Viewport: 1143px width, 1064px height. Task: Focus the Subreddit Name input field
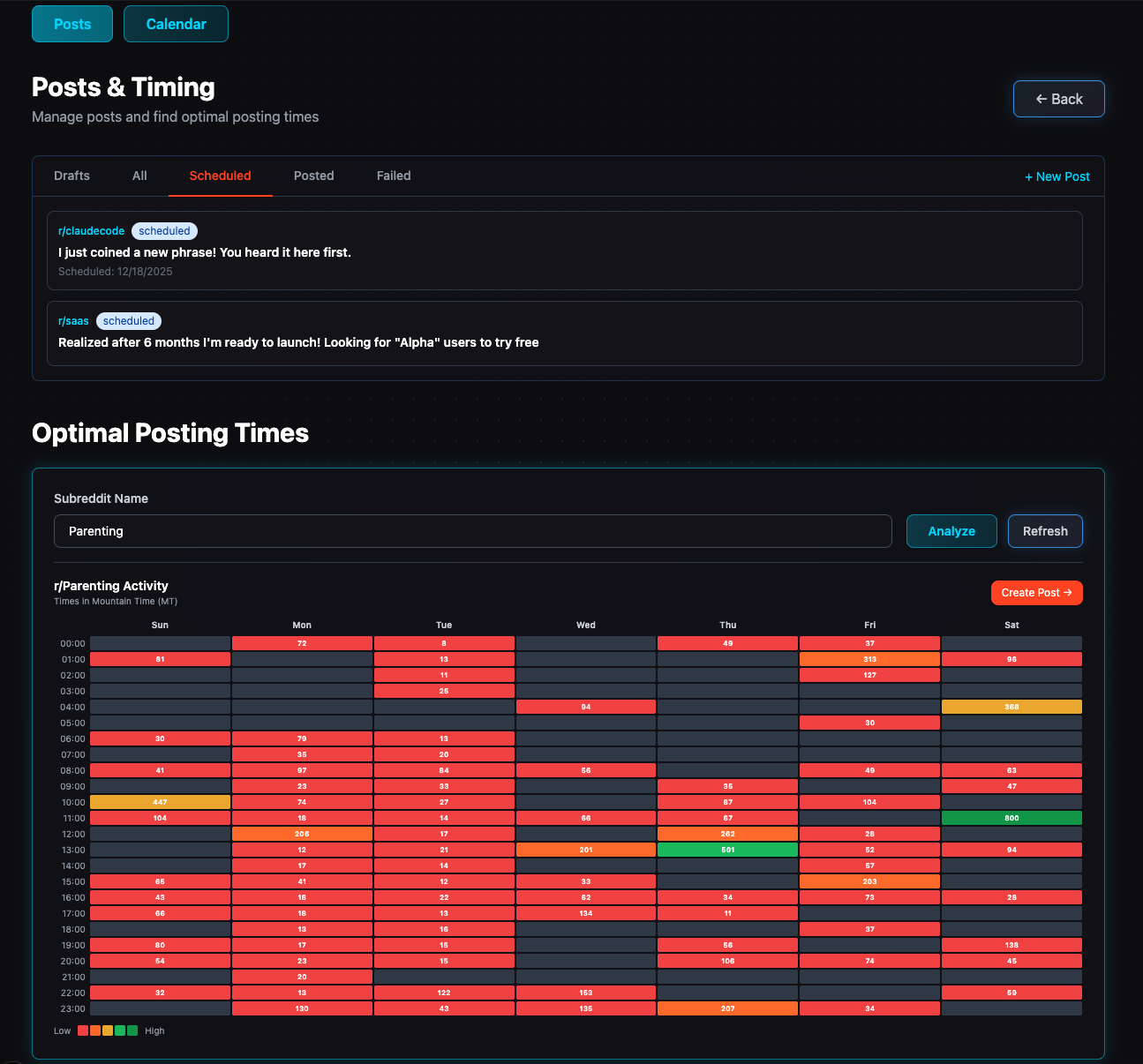click(x=472, y=531)
